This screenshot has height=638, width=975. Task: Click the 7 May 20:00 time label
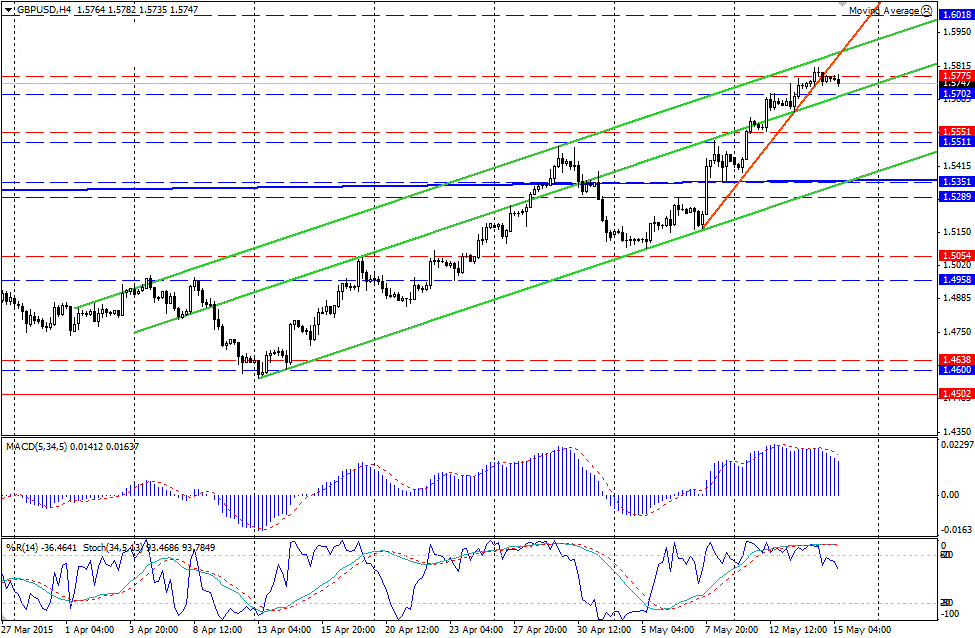tap(731, 629)
